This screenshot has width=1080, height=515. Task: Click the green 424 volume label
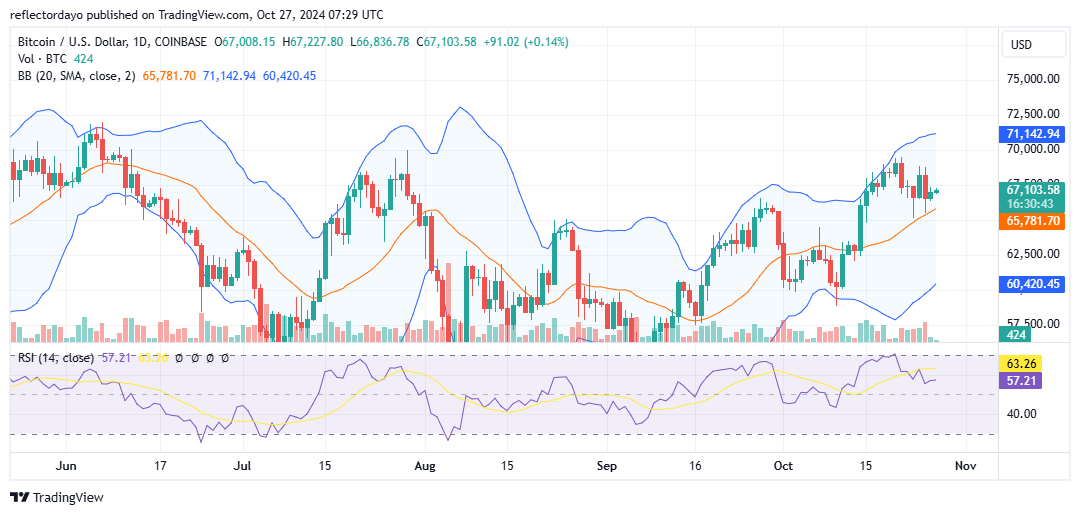point(1016,335)
